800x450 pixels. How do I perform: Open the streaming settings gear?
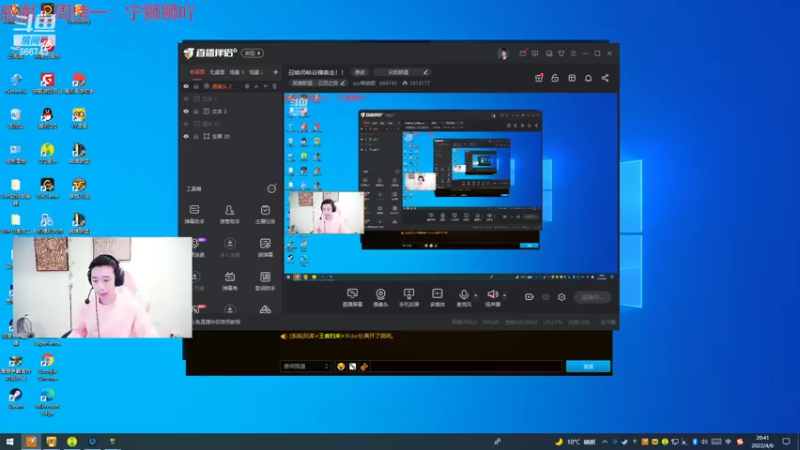click(562, 297)
